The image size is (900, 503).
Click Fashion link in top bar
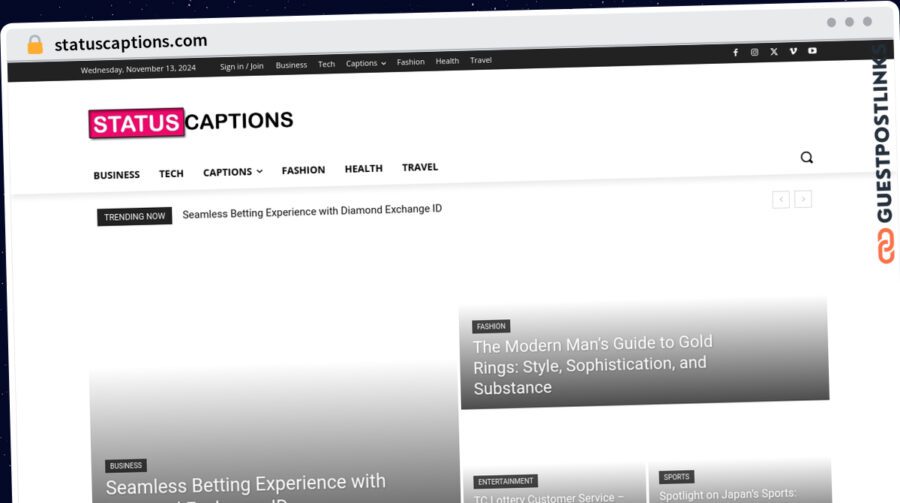[410, 62]
